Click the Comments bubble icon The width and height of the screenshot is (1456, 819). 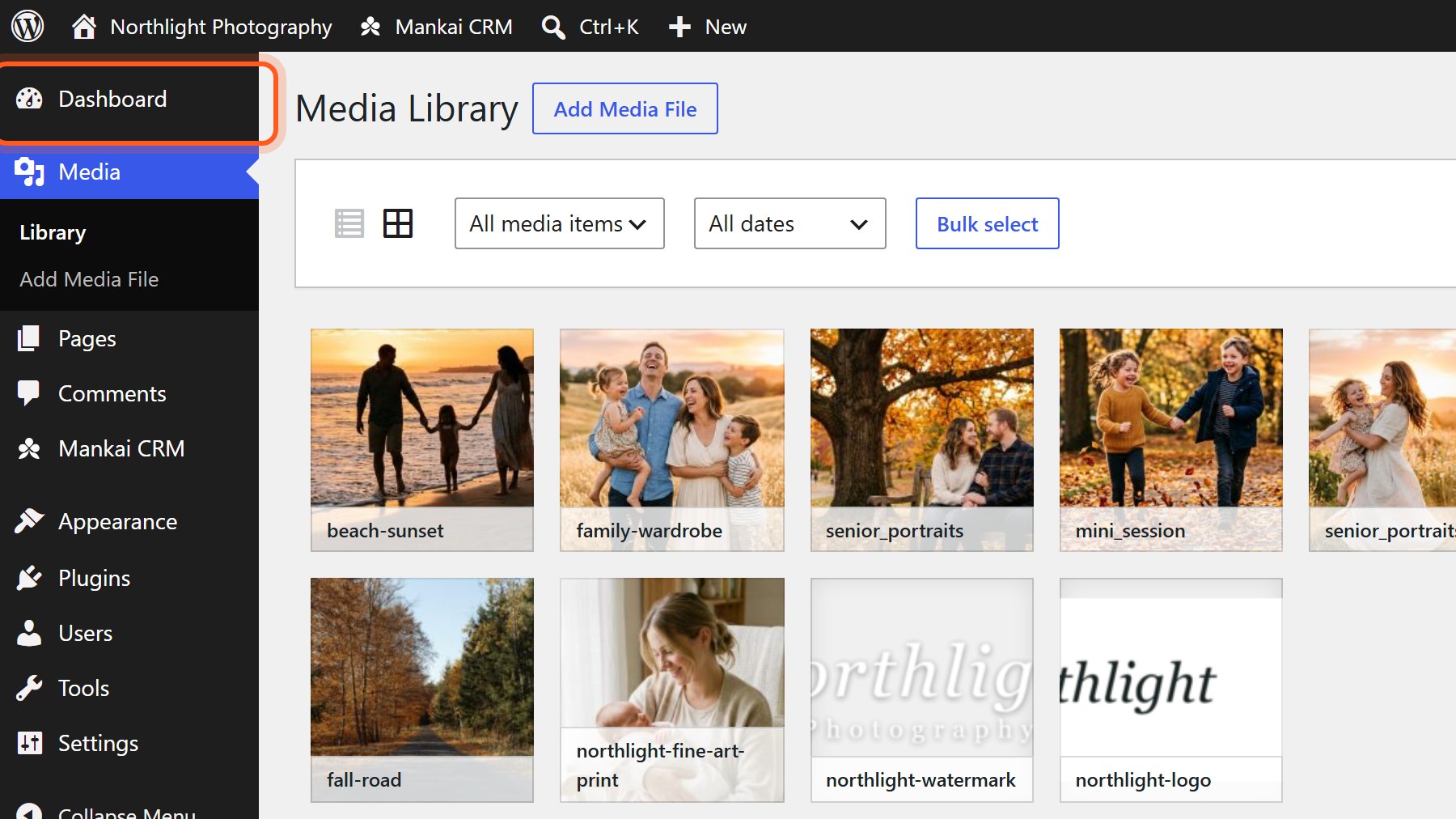pos(29,393)
